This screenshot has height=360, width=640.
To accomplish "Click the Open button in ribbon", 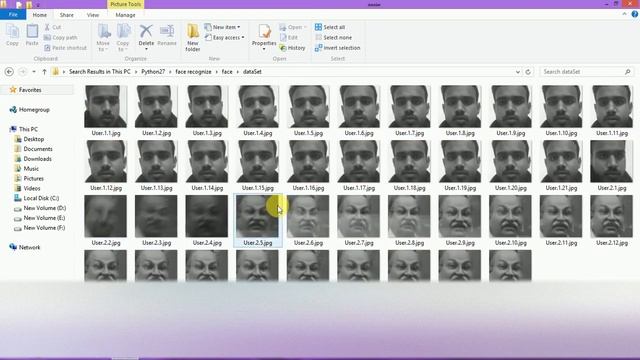I will click(293, 27).
